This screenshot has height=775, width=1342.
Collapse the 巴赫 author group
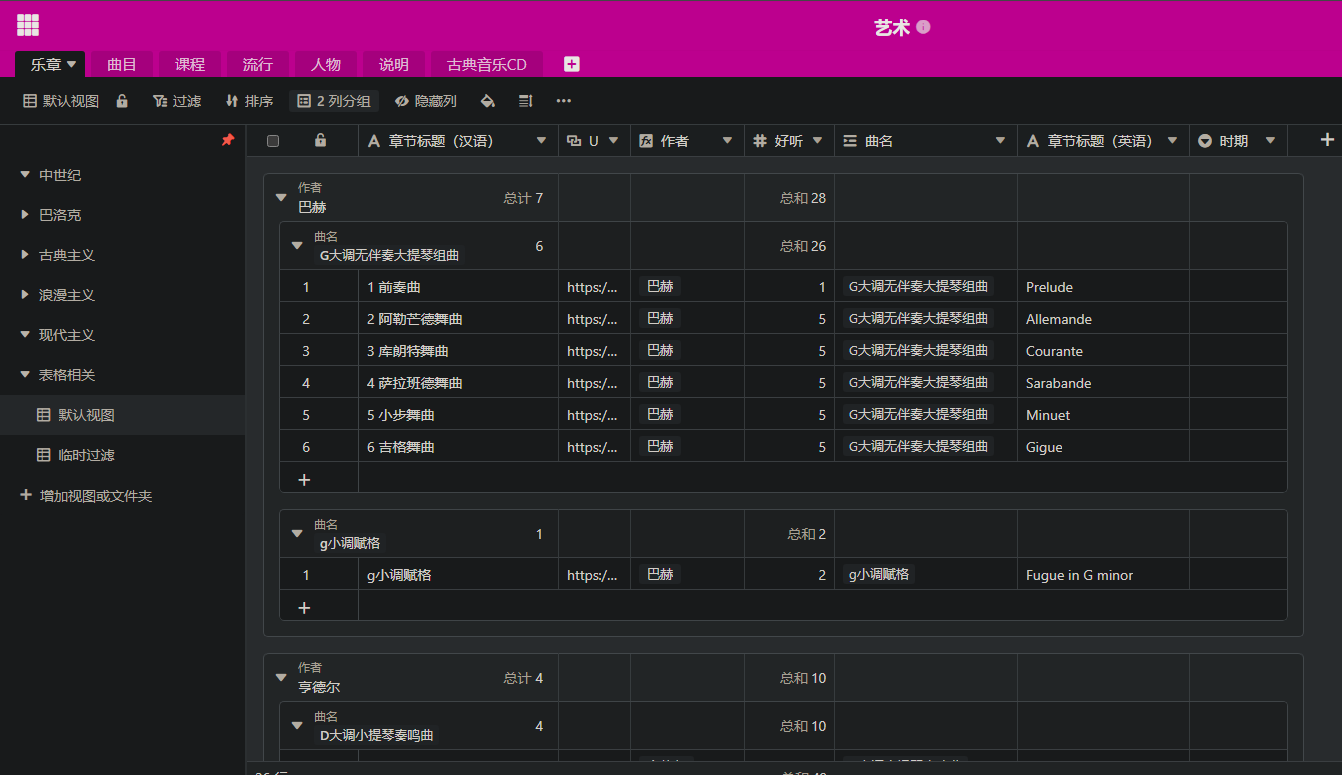point(281,198)
